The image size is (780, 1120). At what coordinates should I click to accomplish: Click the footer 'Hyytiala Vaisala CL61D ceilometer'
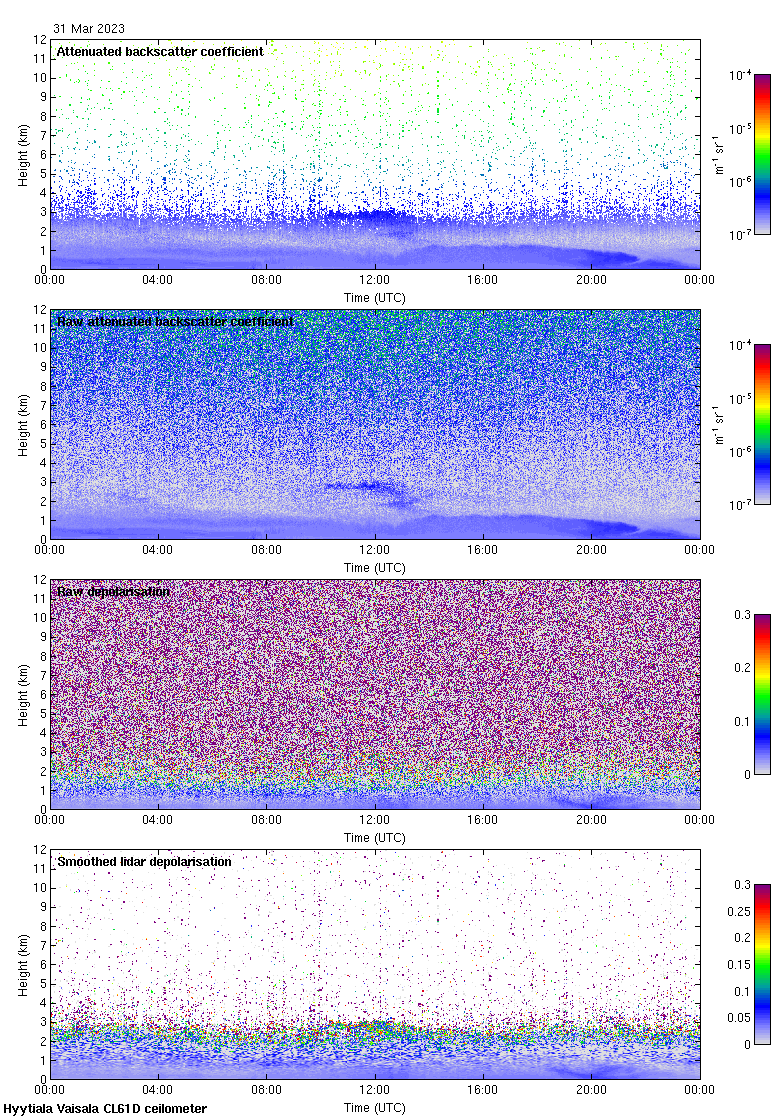tap(105, 1109)
